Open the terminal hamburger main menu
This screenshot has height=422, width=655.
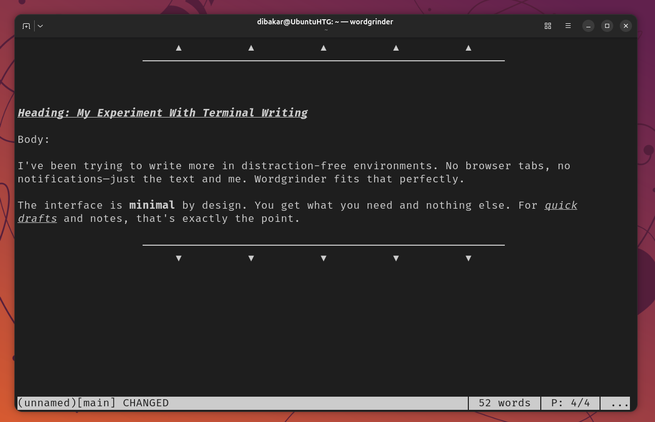pos(568,26)
